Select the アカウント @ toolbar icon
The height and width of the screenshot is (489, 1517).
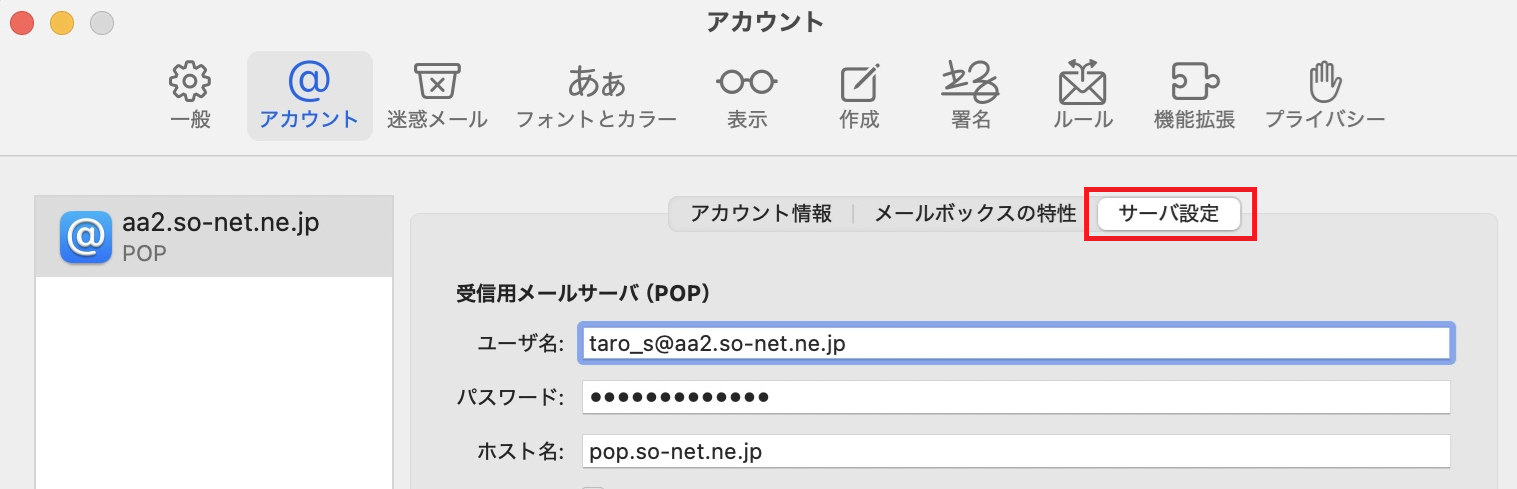309,96
